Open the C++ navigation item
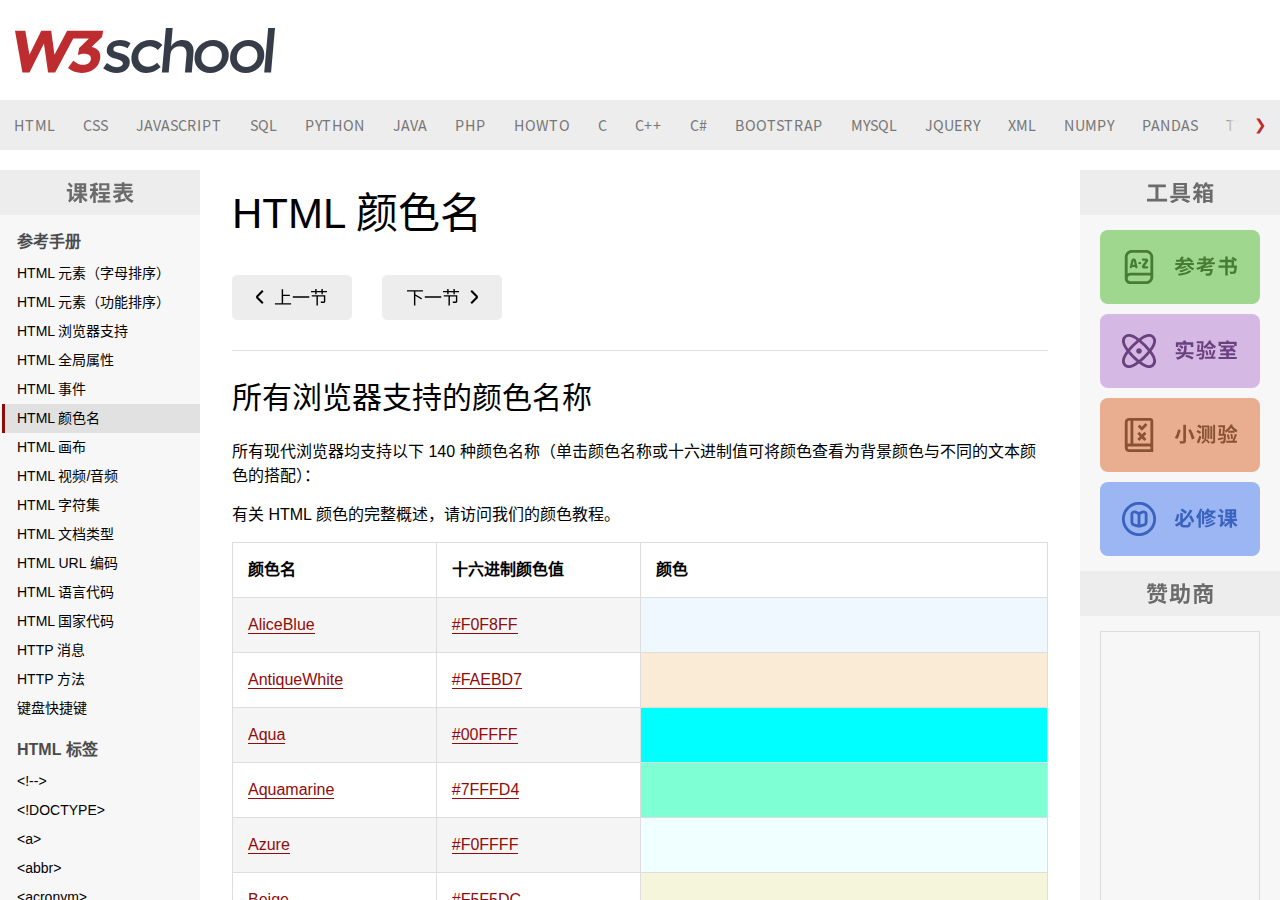 click(648, 125)
